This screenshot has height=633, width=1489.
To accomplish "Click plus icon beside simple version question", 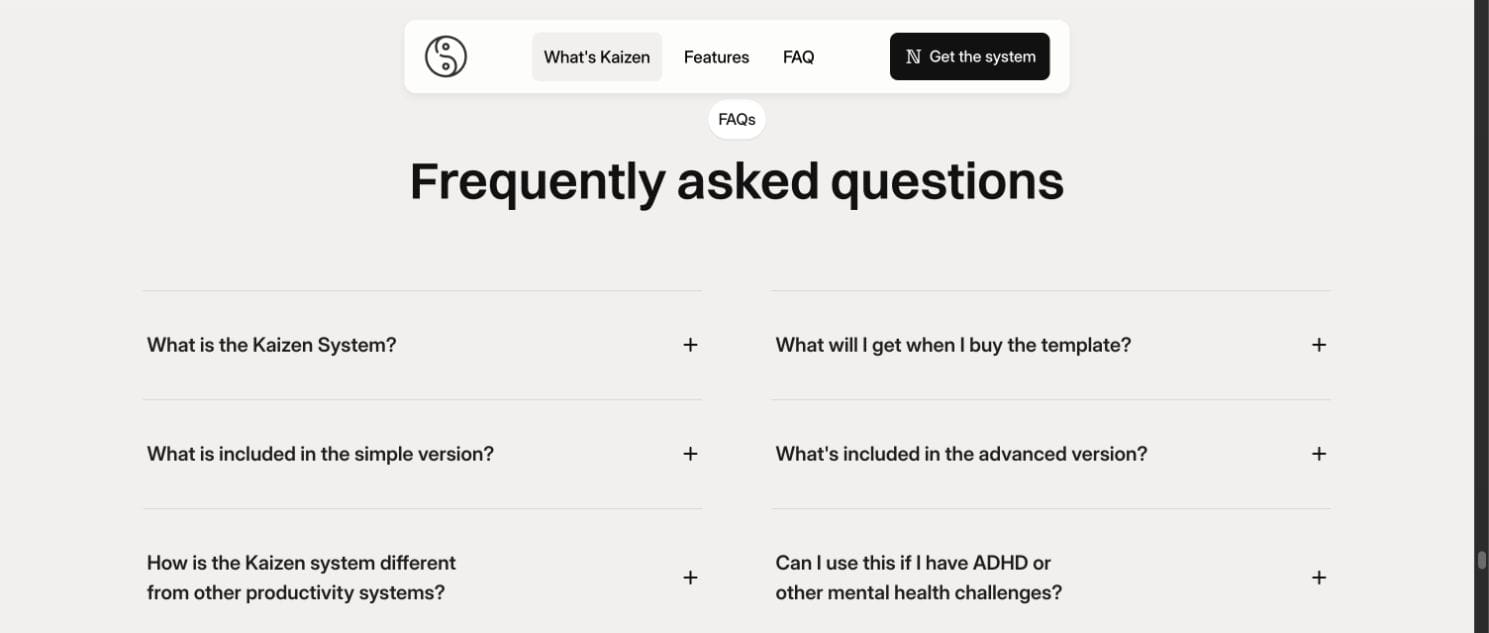I will (x=690, y=454).
